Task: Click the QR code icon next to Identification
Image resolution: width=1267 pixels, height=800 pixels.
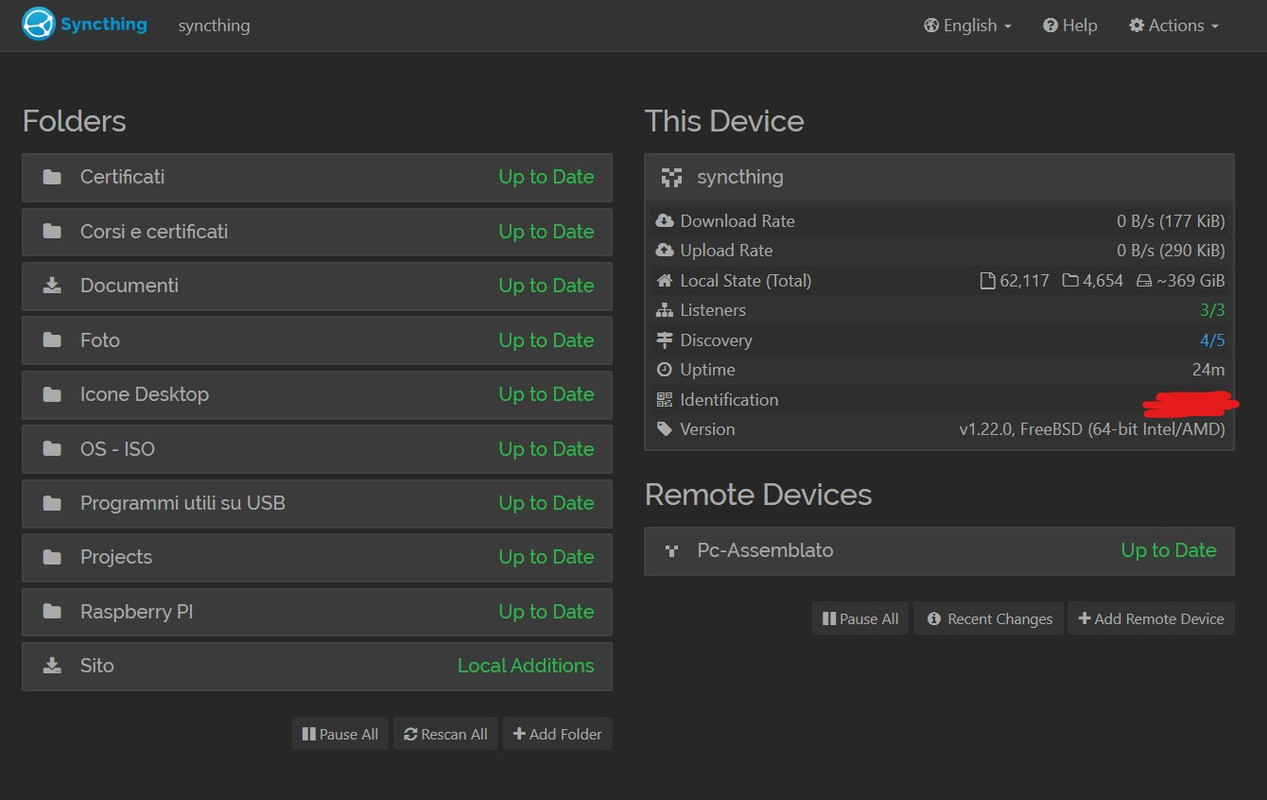Action: click(x=664, y=400)
